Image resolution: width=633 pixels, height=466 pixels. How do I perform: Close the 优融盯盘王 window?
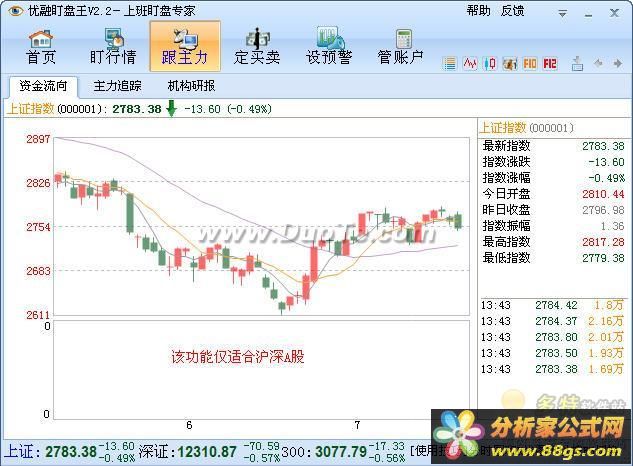(614, 13)
